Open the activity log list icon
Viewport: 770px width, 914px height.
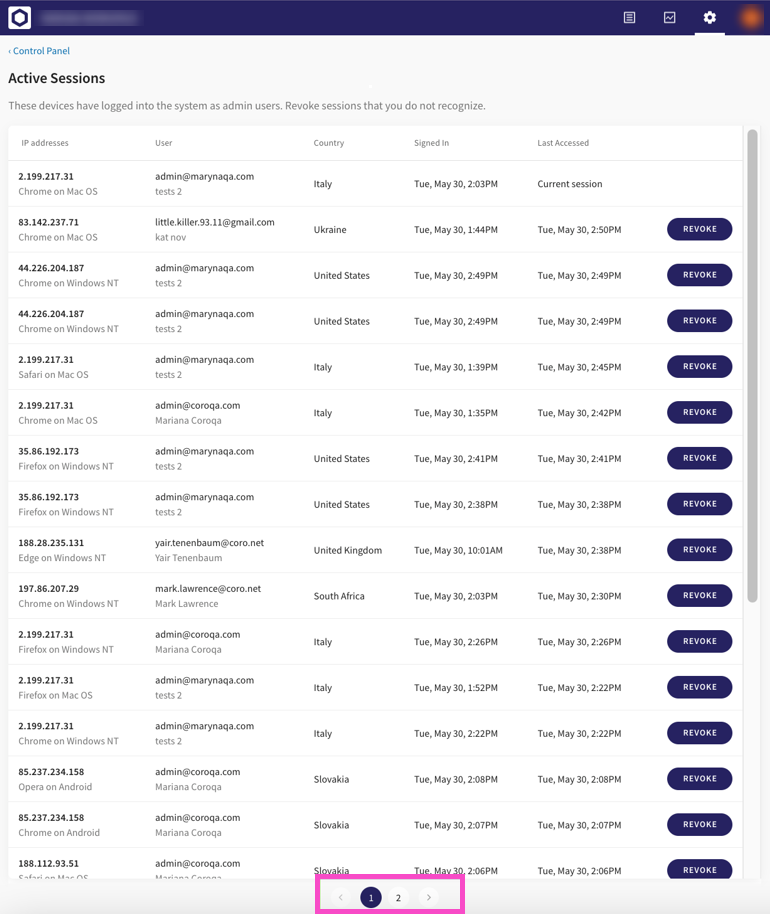pos(629,17)
